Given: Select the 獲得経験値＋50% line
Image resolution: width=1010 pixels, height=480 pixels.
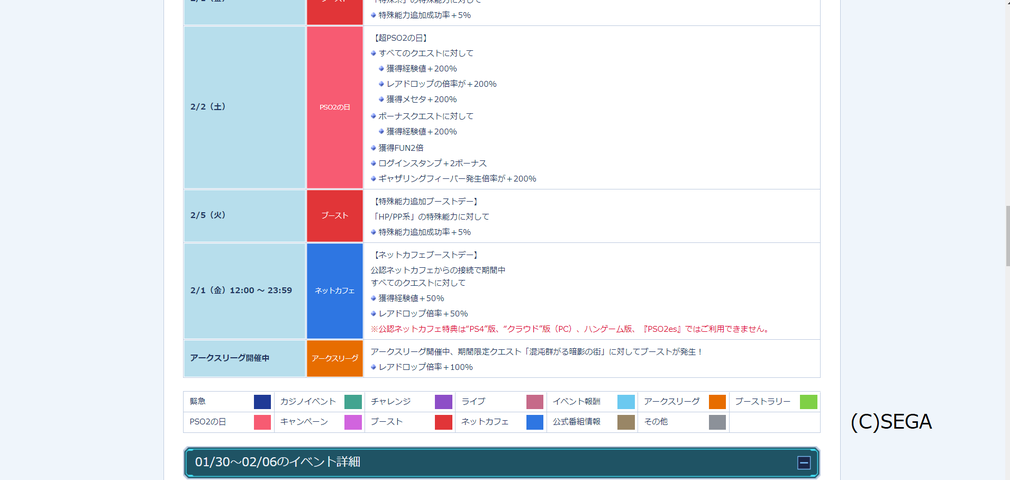Looking at the screenshot, I should tap(411, 298).
